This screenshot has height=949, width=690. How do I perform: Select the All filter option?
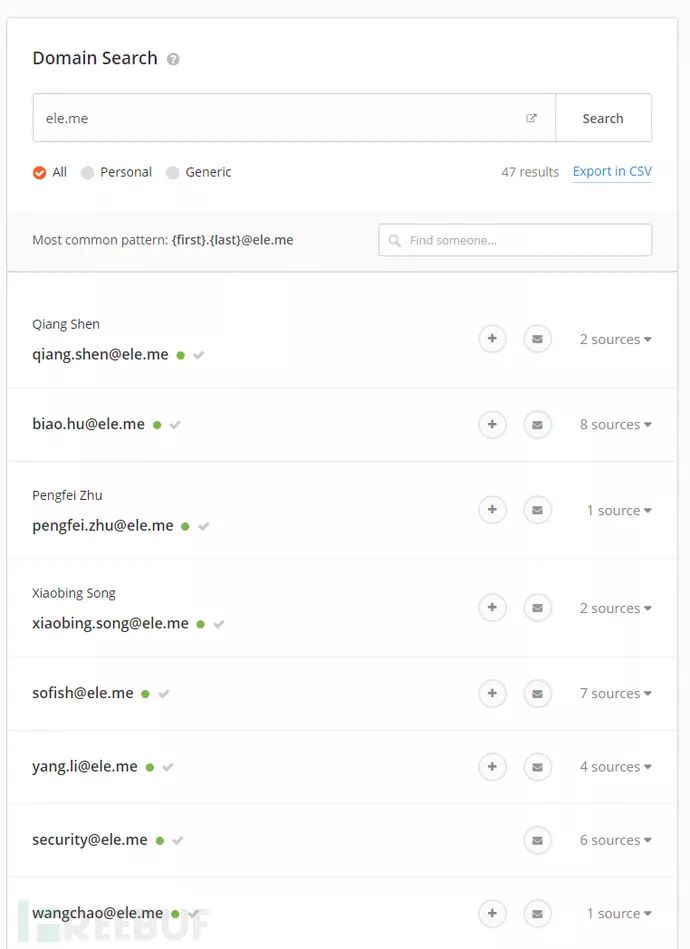(x=40, y=172)
